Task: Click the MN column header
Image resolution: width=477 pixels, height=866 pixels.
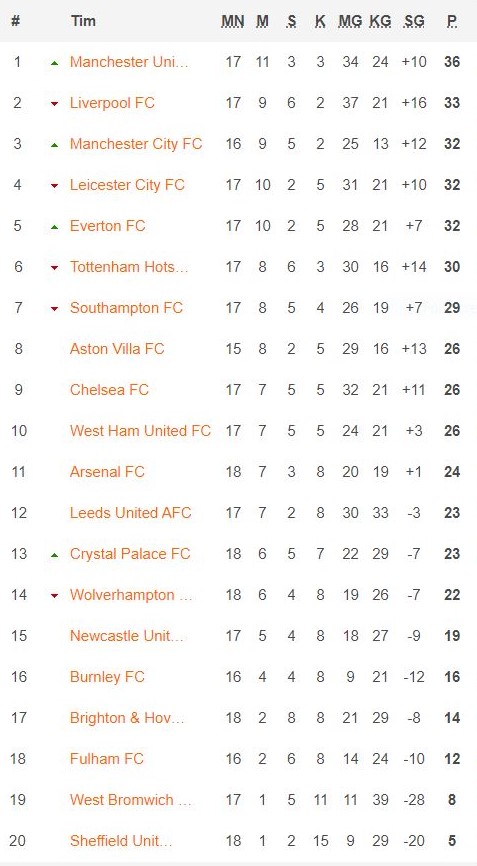Action: tap(233, 22)
